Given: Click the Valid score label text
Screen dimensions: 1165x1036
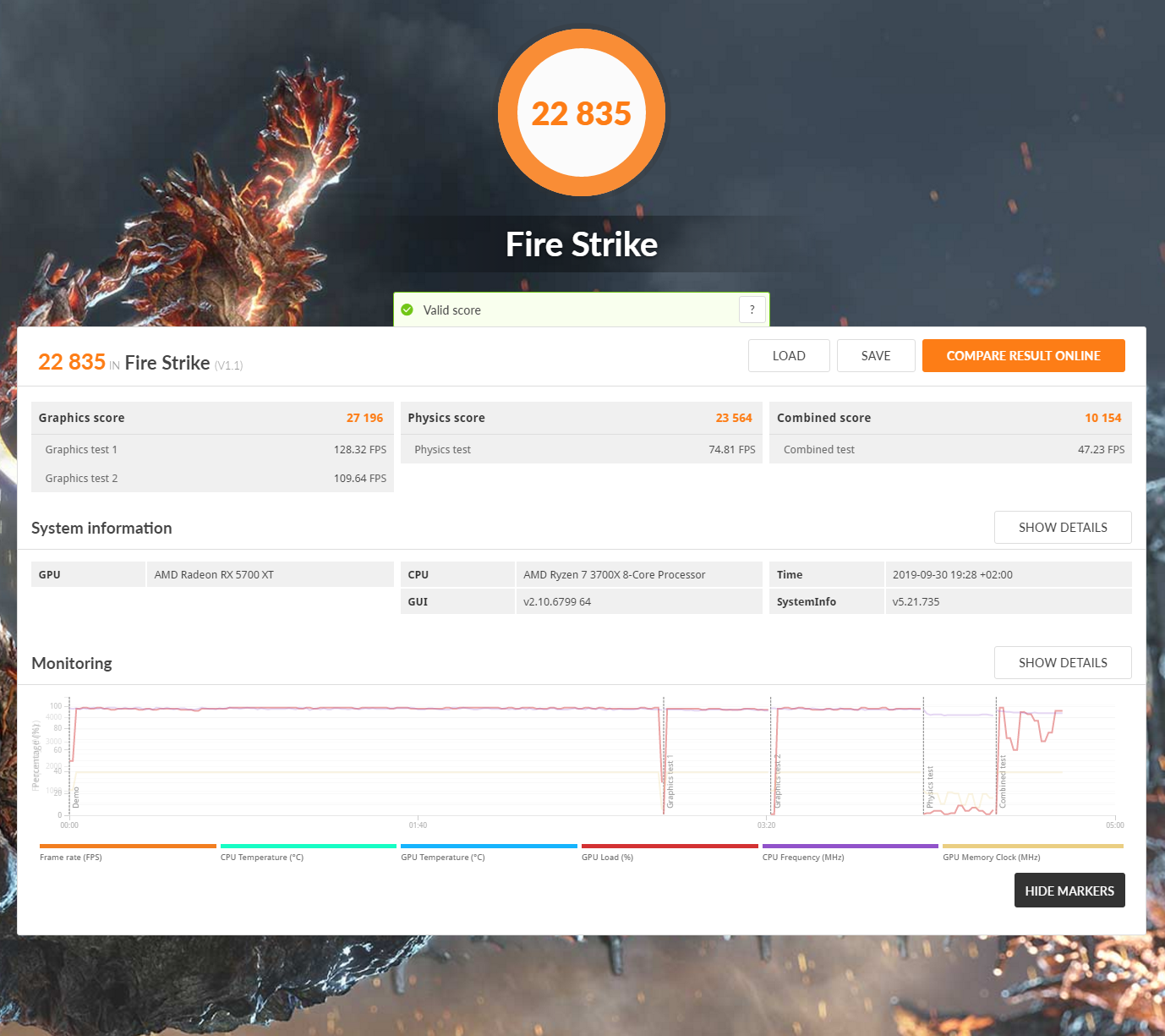Looking at the screenshot, I should pyautogui.click(x=452, y=310).
